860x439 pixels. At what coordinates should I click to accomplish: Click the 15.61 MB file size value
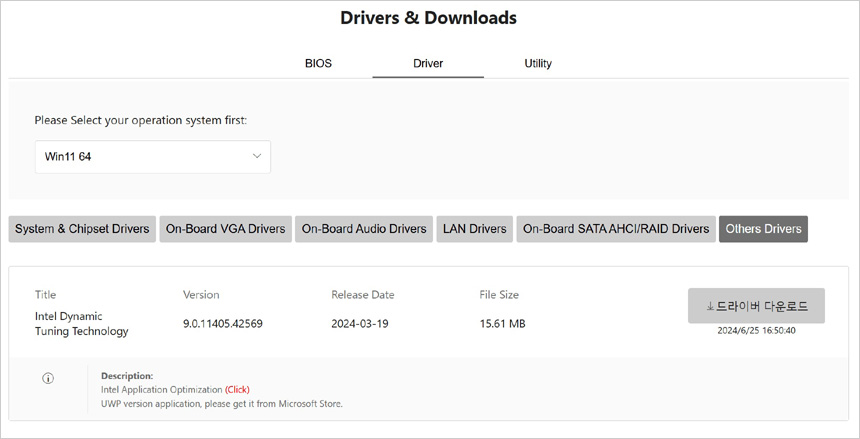tap(502, 324)
